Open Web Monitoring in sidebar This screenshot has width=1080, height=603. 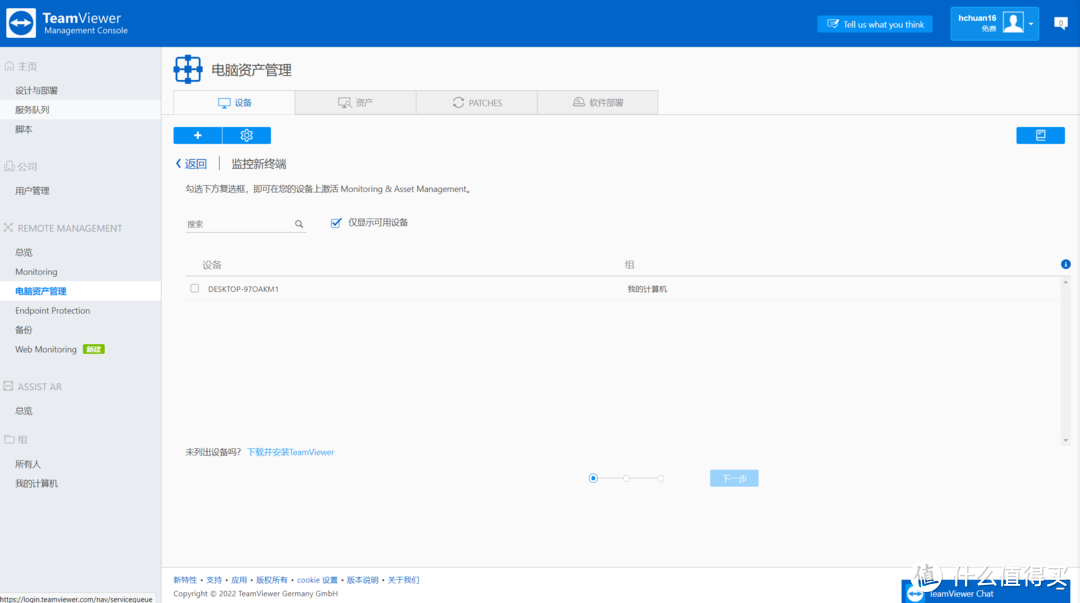45,349
